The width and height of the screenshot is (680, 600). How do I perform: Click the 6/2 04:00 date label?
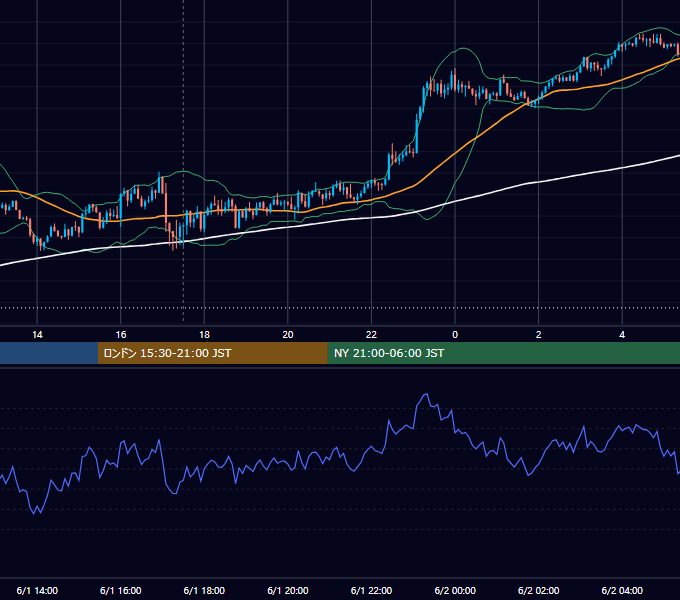point(622,590)
